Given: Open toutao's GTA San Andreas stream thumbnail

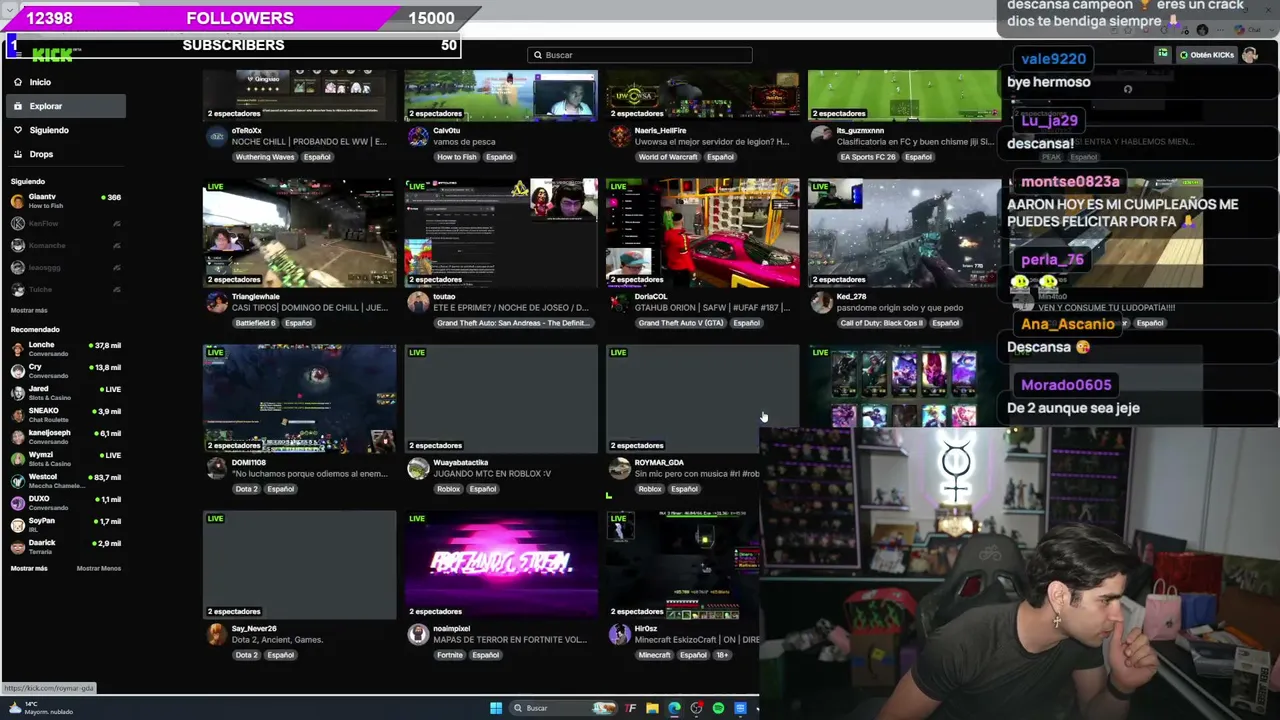Looking at the screenshot, I should point(501,233).
